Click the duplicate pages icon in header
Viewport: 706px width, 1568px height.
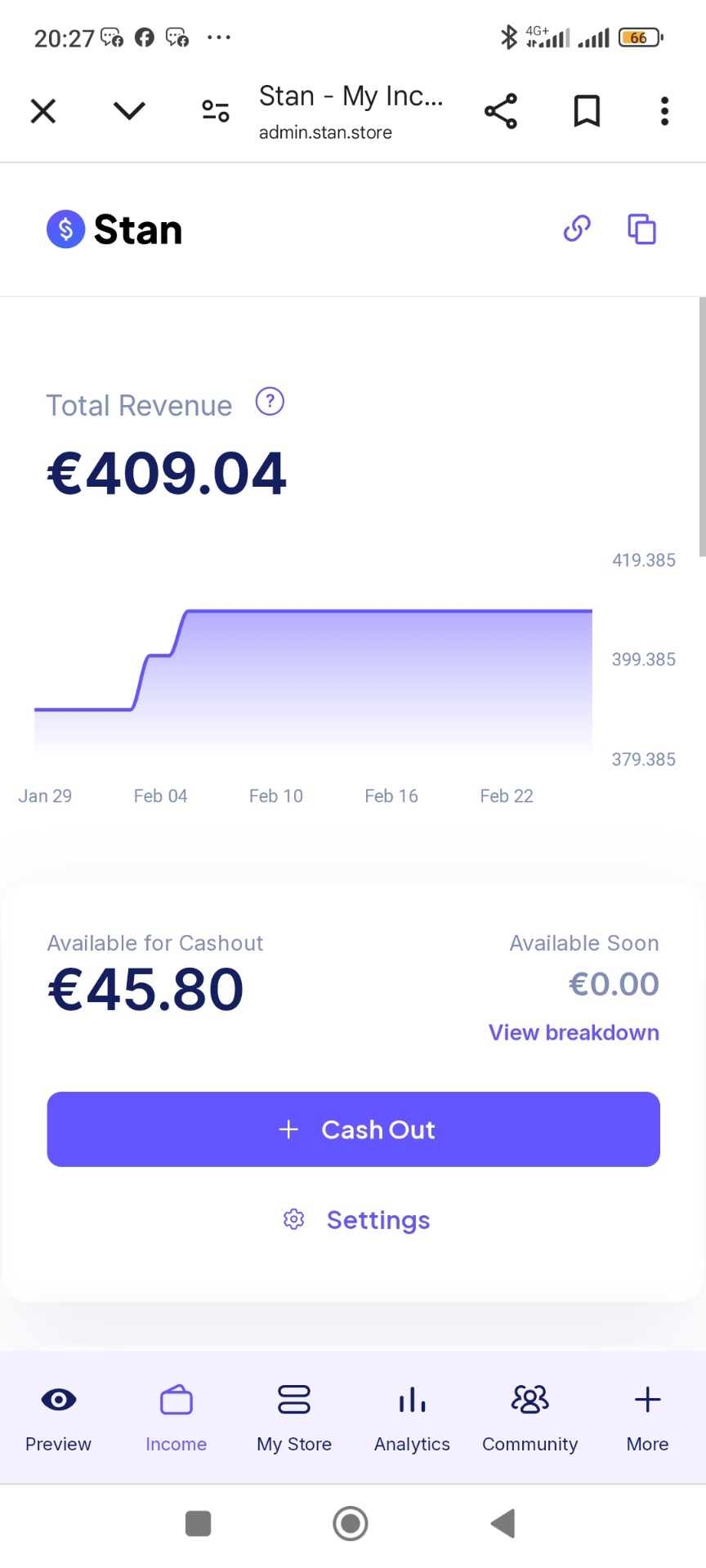[x=641, y=229]
